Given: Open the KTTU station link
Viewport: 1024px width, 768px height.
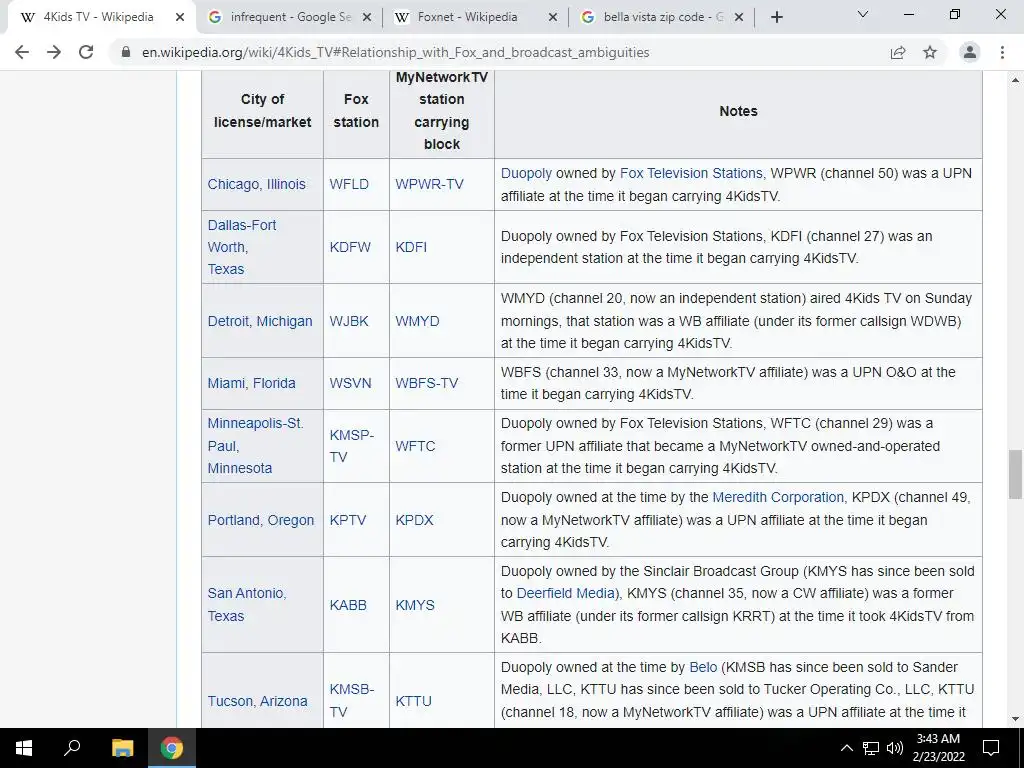Looking at the screenshot, I should [413, 701].
